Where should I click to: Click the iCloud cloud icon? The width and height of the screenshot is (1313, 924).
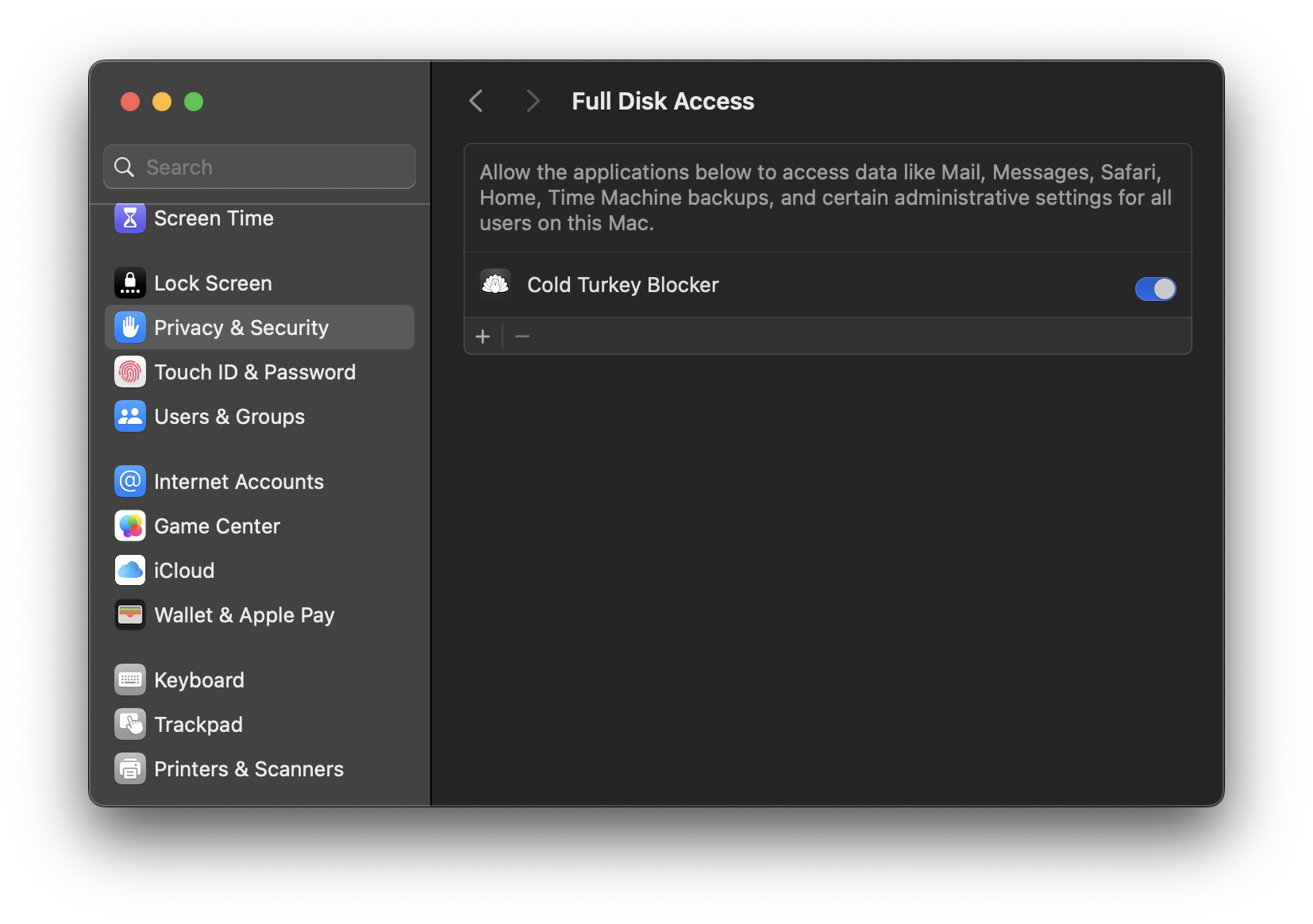[x=130, y=570]
